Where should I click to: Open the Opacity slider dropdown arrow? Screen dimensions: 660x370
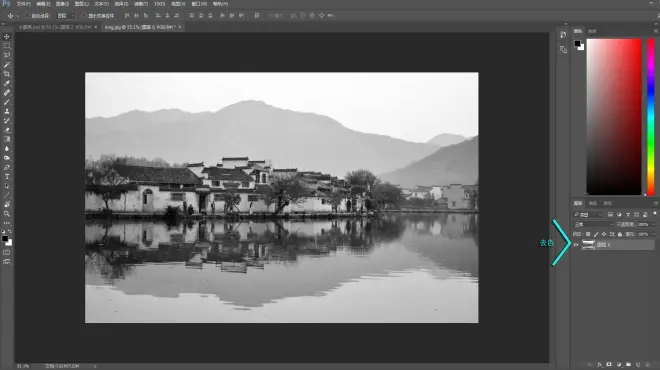tap(654, 225)
